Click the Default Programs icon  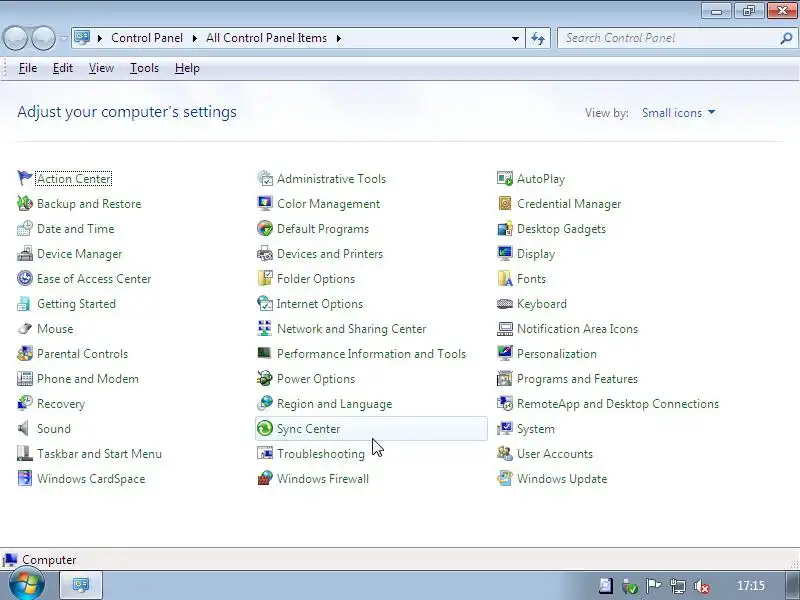265,228
